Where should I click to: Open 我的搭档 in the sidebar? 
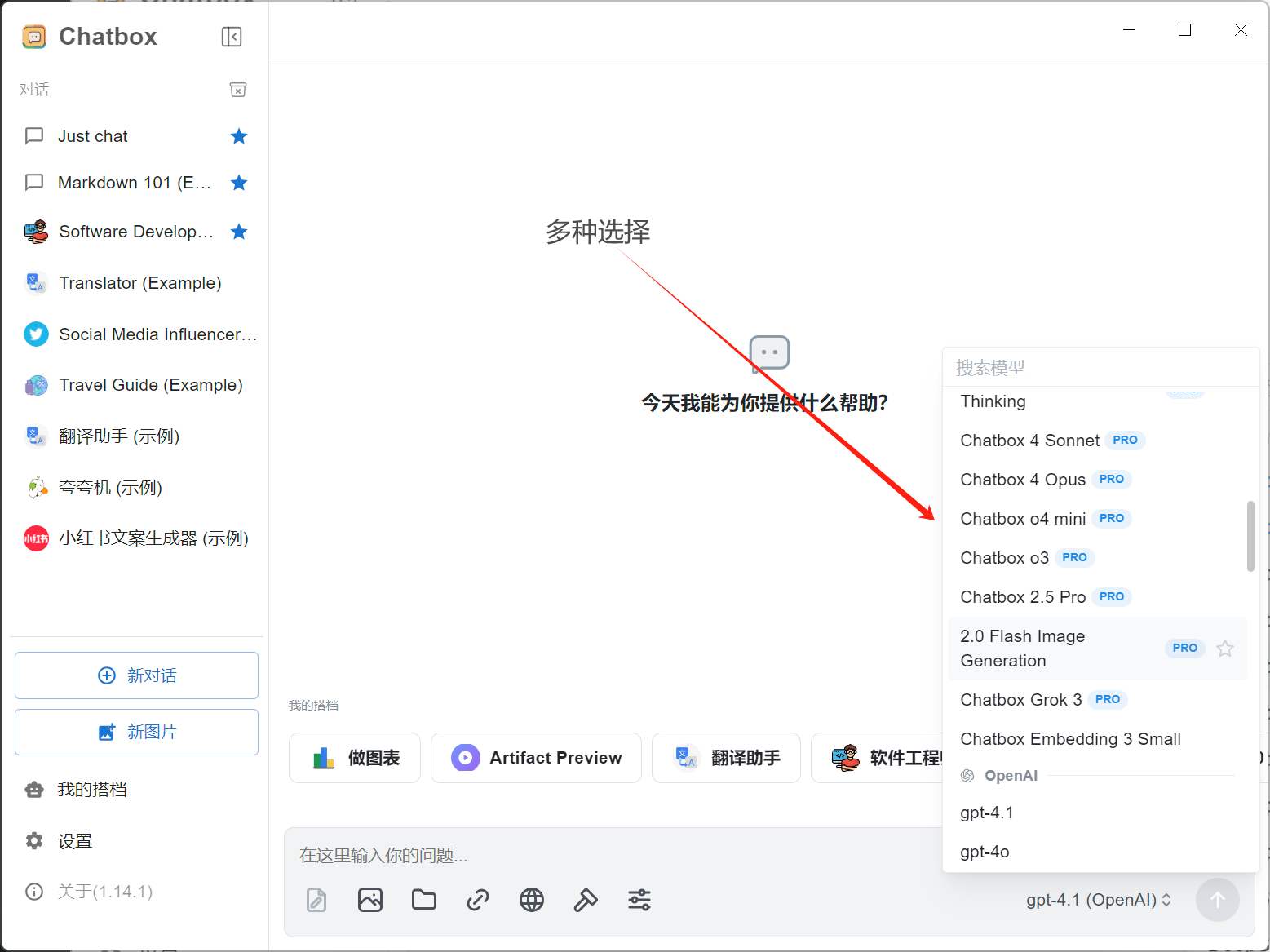click(136, 790)
